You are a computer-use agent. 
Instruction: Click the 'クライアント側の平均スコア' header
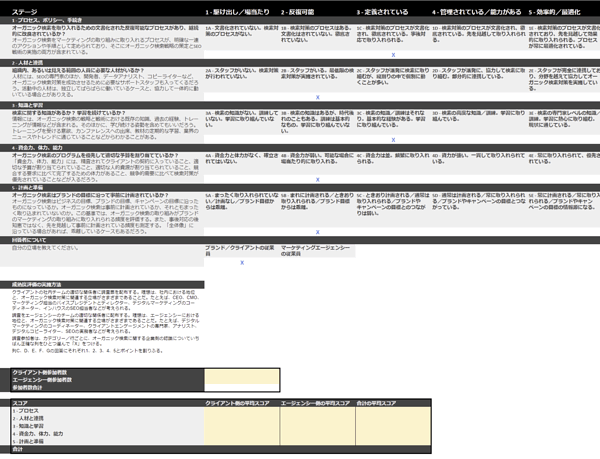click(237, 403)
